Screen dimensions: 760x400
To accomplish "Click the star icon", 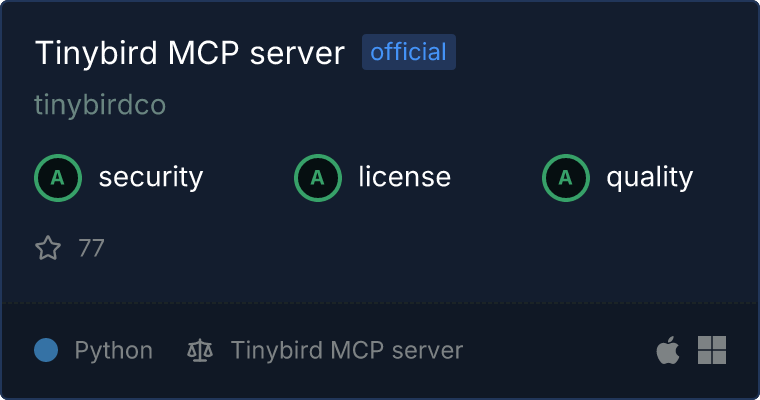I will coord(48,248).
